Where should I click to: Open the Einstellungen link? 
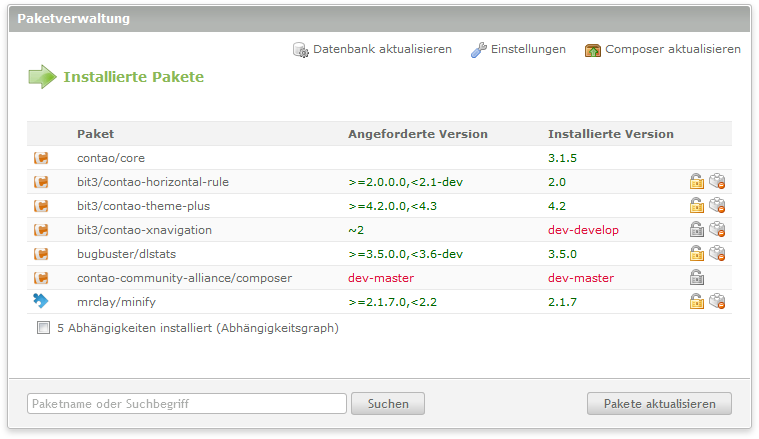pyautogui.click(x=528, y=49)
